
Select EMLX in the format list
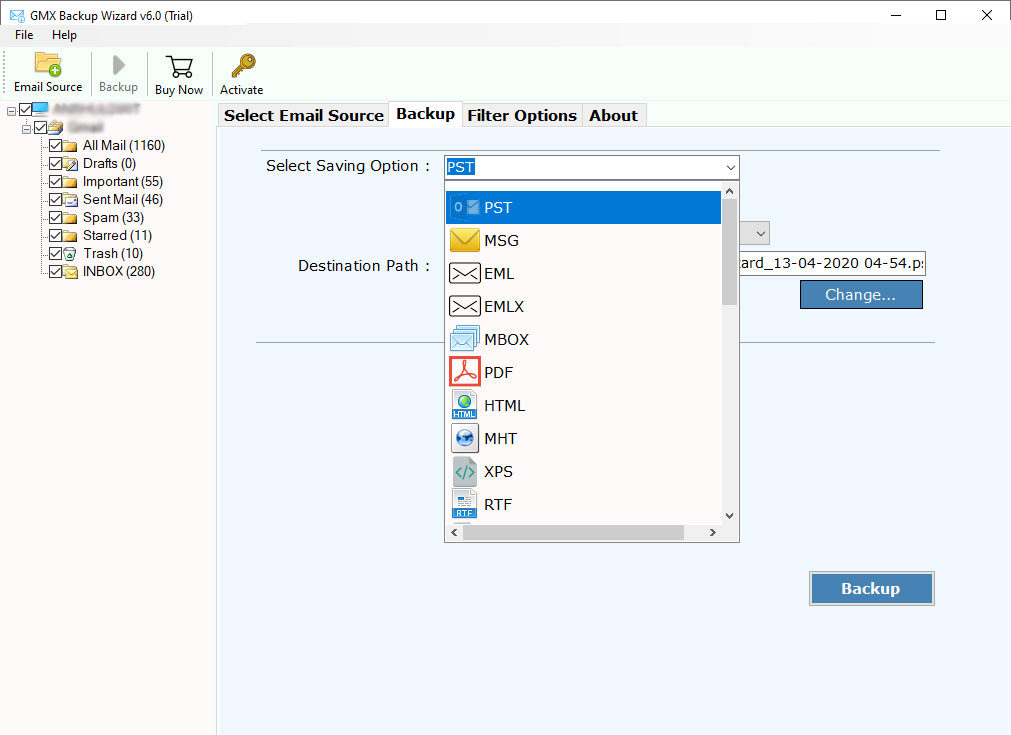click(x=583, y=306)
